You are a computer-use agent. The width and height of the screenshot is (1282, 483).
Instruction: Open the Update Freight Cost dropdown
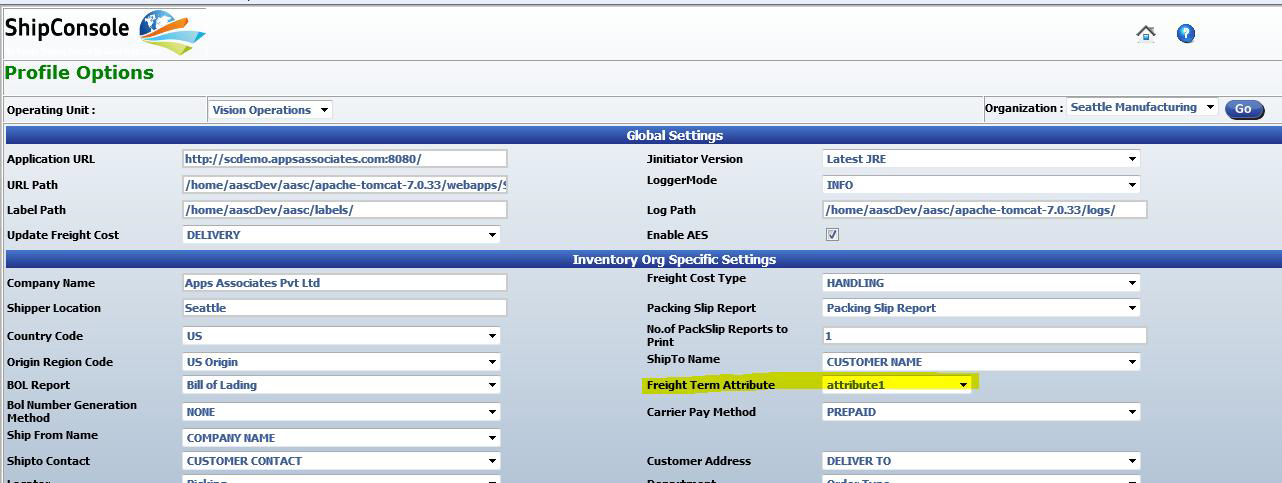341,235
